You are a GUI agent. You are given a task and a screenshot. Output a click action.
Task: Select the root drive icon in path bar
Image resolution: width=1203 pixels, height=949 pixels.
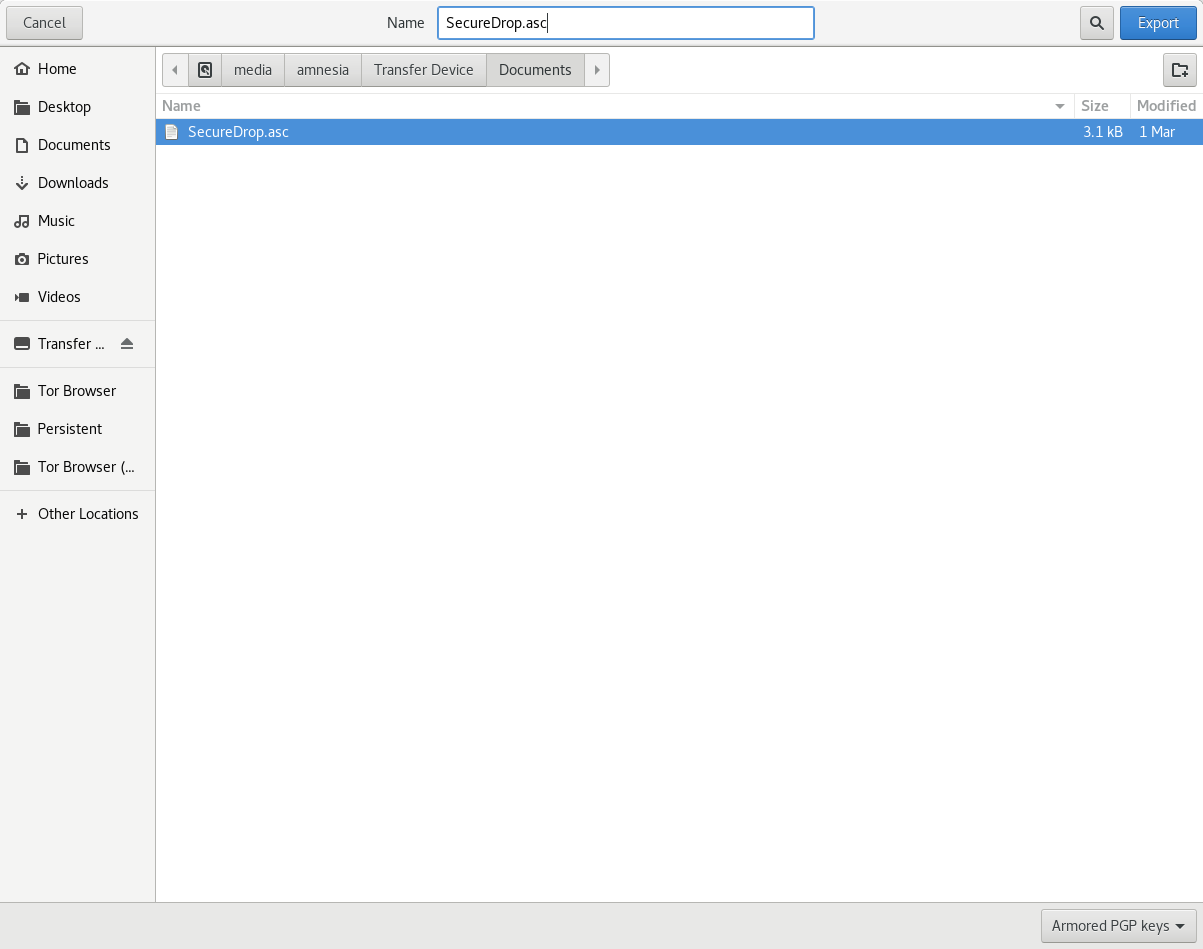point(205,70)
